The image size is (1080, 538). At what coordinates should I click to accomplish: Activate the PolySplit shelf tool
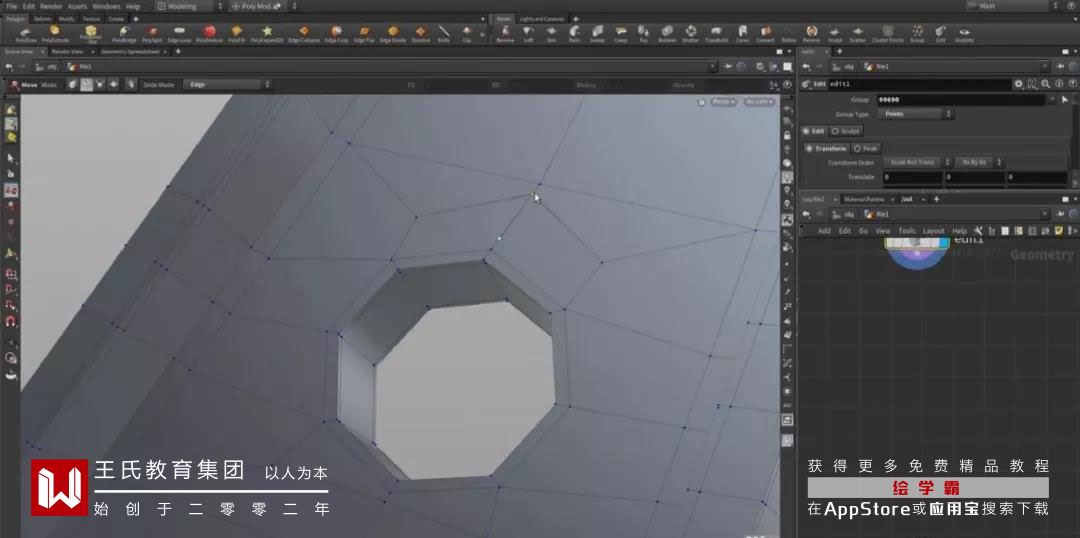point(152,34)
